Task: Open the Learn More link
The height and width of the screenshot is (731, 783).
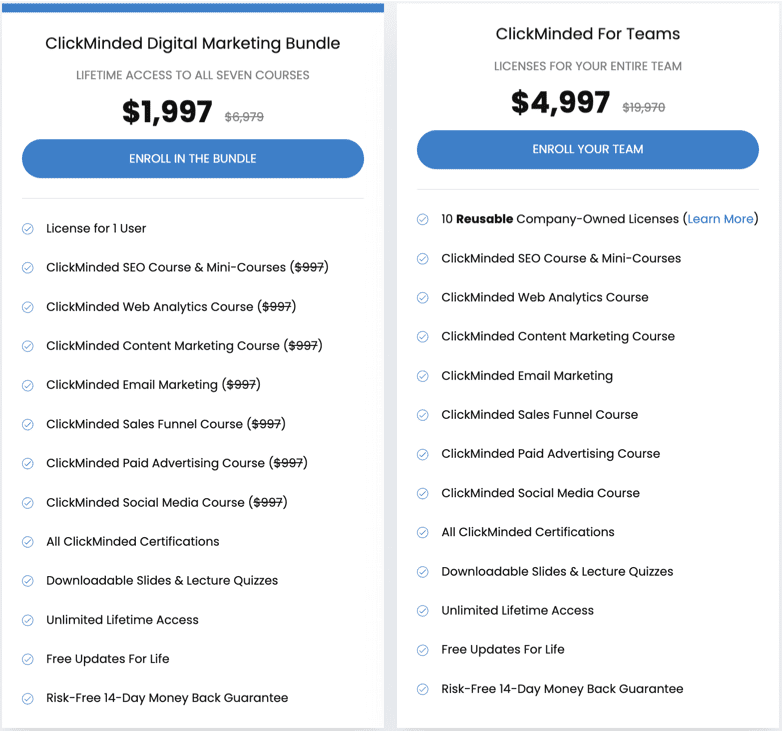Action: [x=720, y=219]
